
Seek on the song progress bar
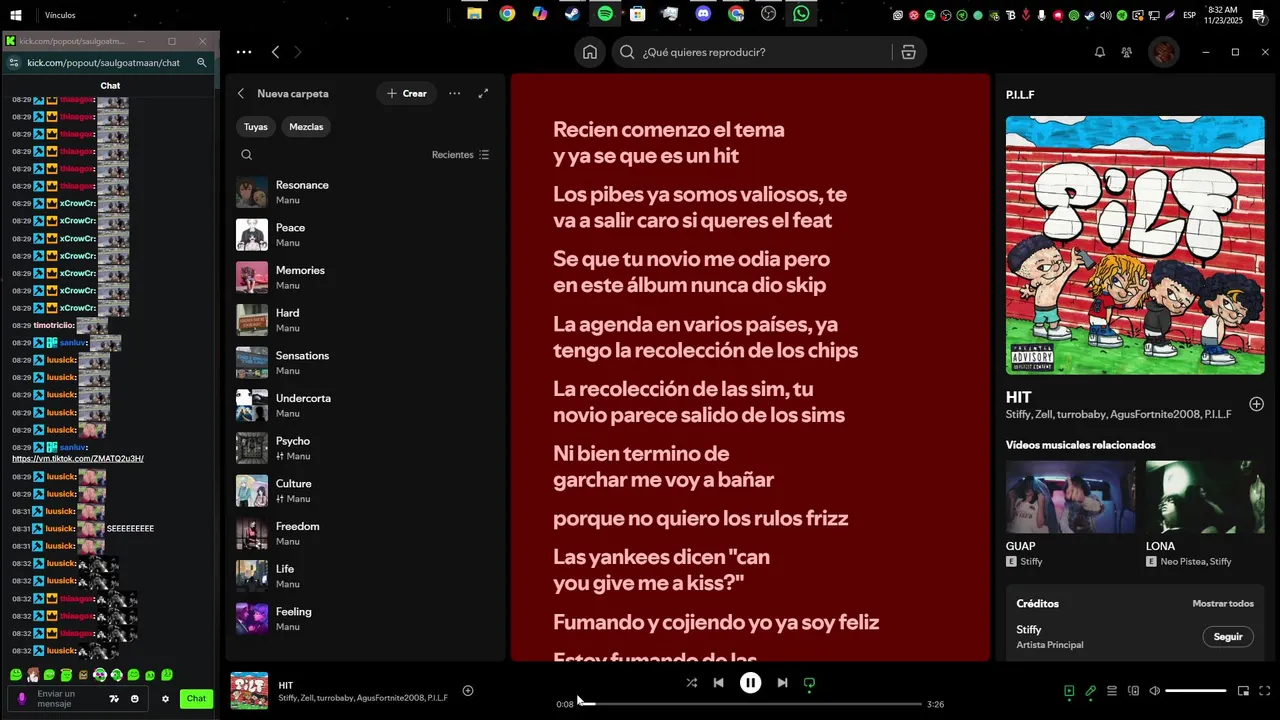coord(750,704)
